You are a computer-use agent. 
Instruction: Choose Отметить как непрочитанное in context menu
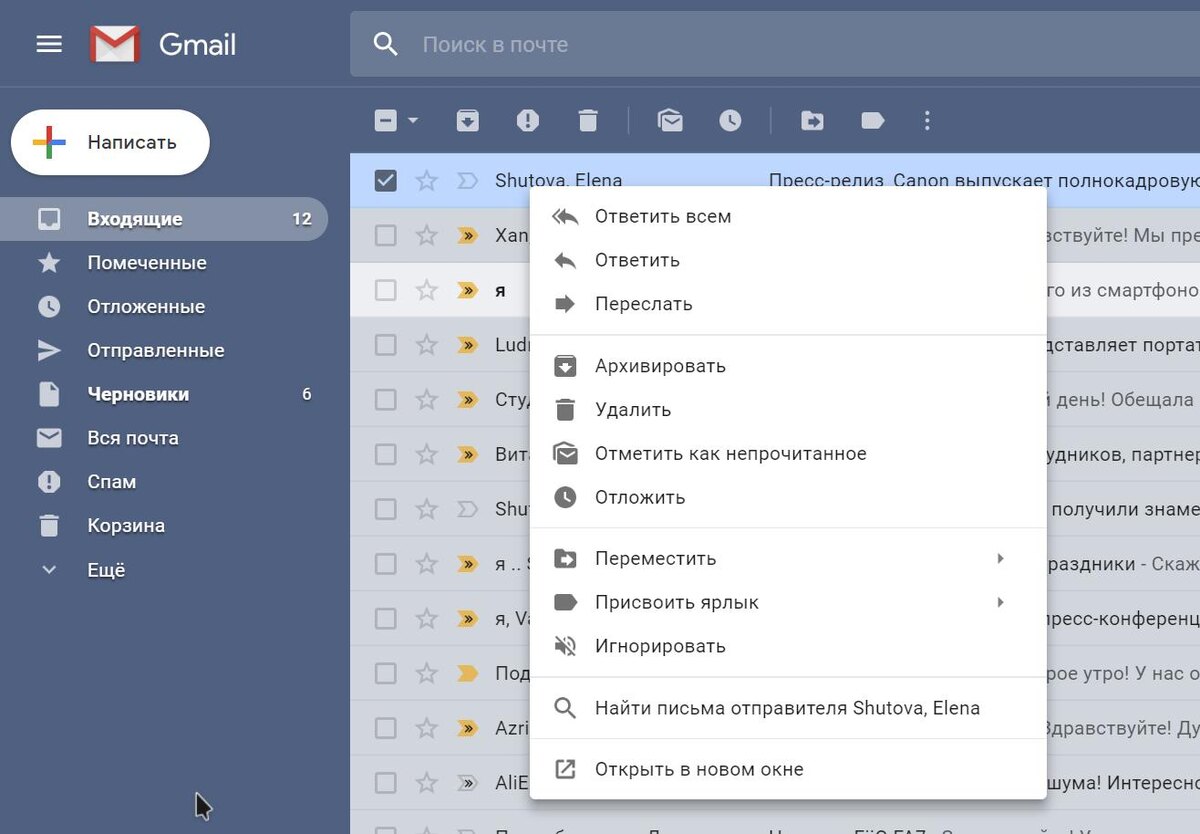788,454
